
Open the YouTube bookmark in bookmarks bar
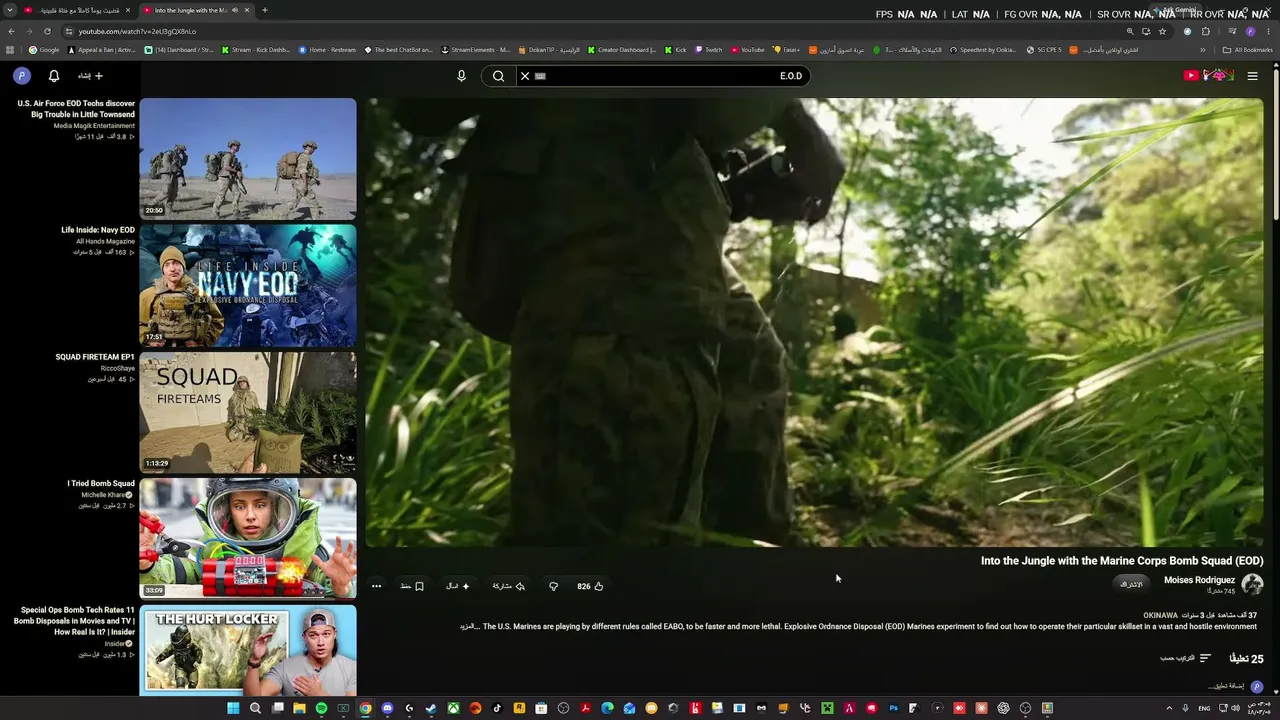coord(748,50)
